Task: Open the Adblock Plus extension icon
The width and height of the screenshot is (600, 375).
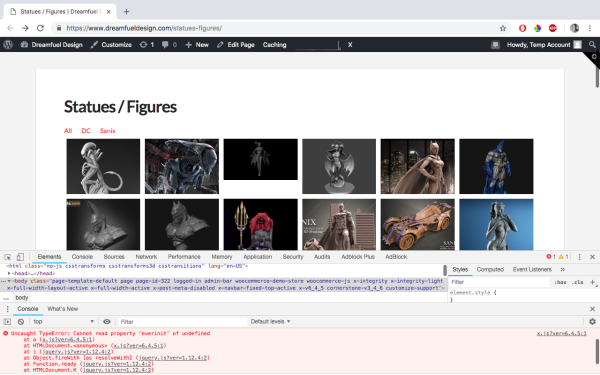Action: click(553, 28)
